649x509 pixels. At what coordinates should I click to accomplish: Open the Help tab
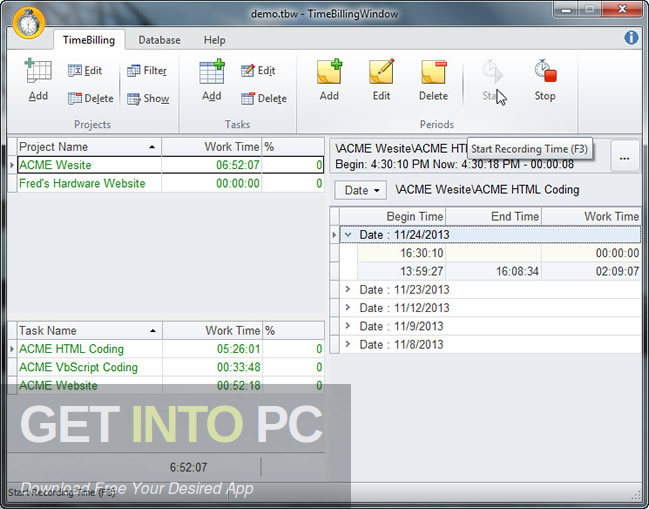(214, 40)
